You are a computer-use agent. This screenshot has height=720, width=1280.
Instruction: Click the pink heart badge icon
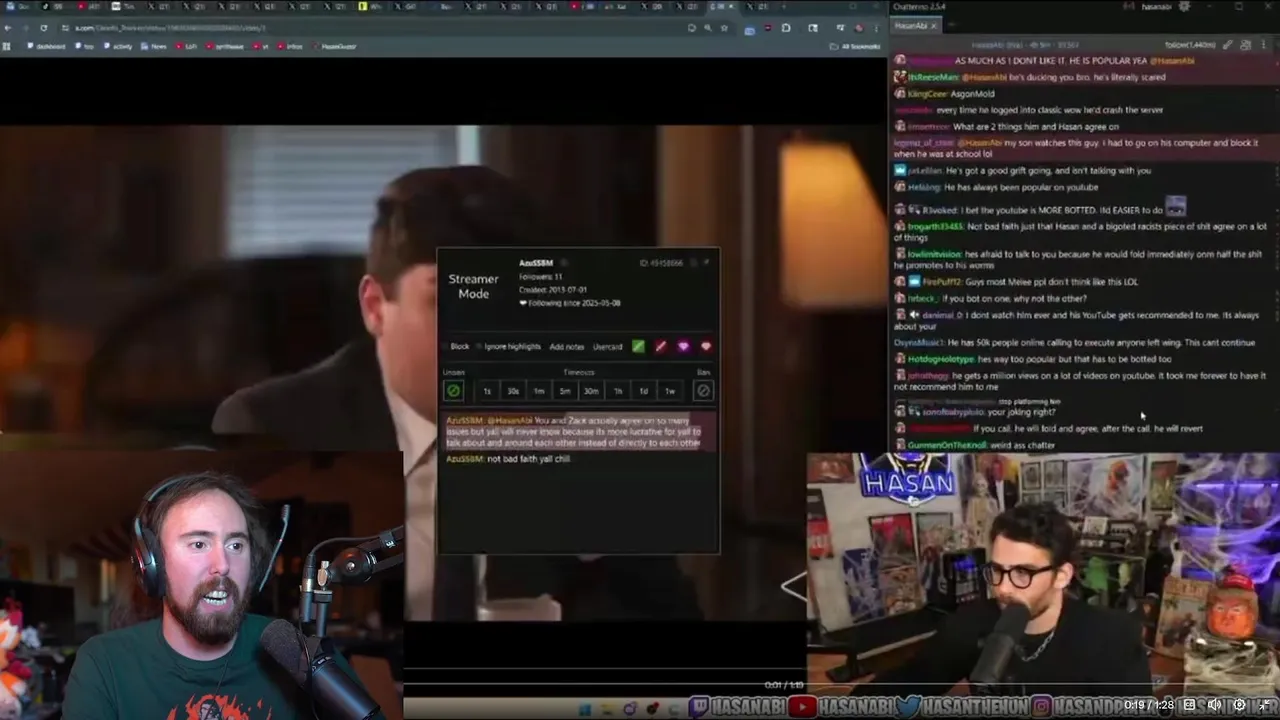(706, 346)
